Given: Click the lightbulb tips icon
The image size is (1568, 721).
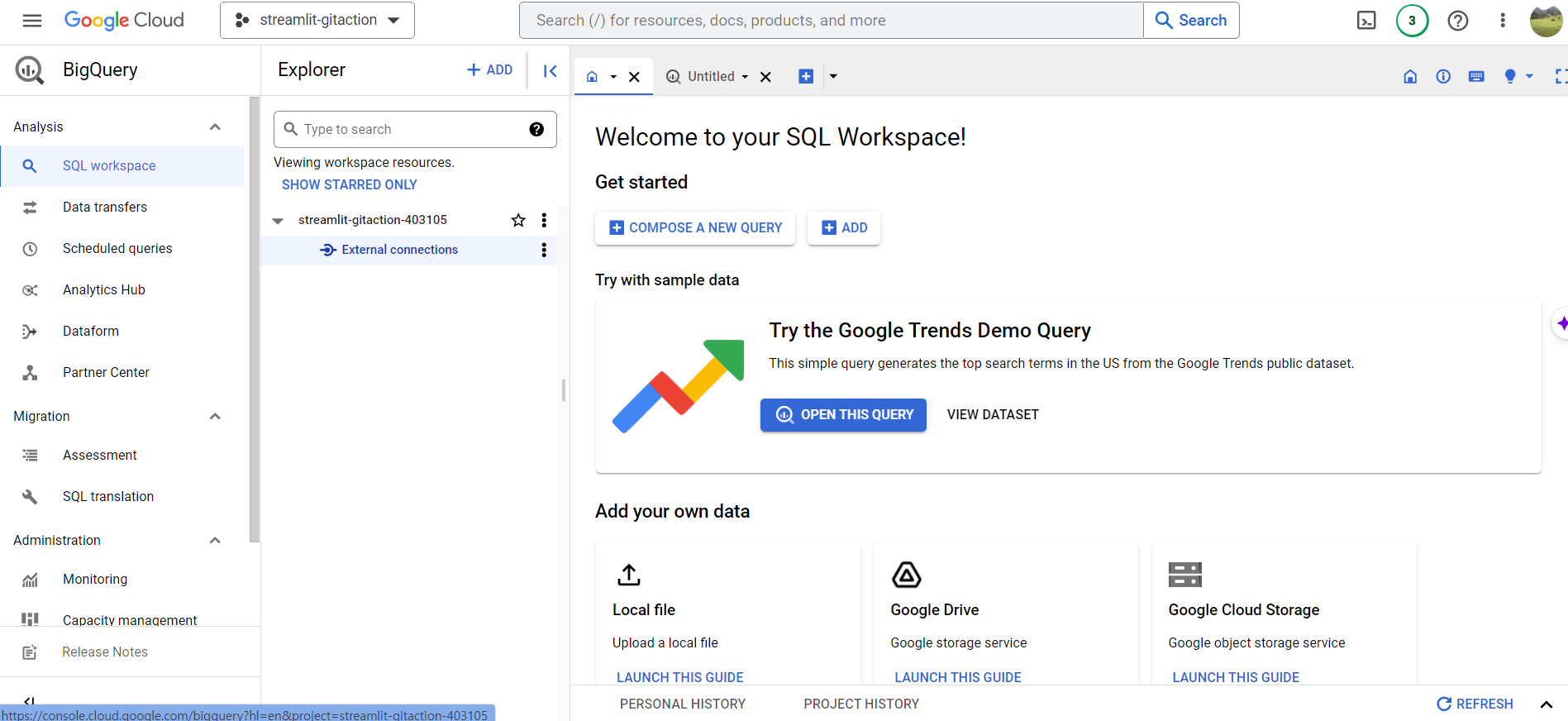Looking at the screenshot, I should tap(1510, 76).
